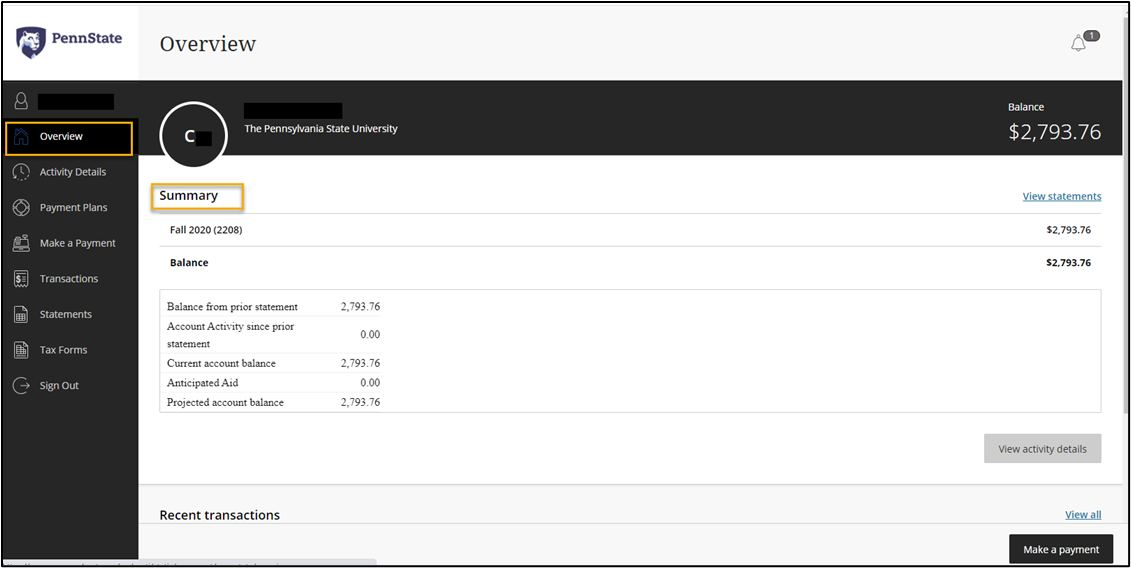Image resolution: width=1131 pixels, height=568 pixels.
Task: Click the notification bell icon
Action: pyautogui.click(x=1078, y=43)
